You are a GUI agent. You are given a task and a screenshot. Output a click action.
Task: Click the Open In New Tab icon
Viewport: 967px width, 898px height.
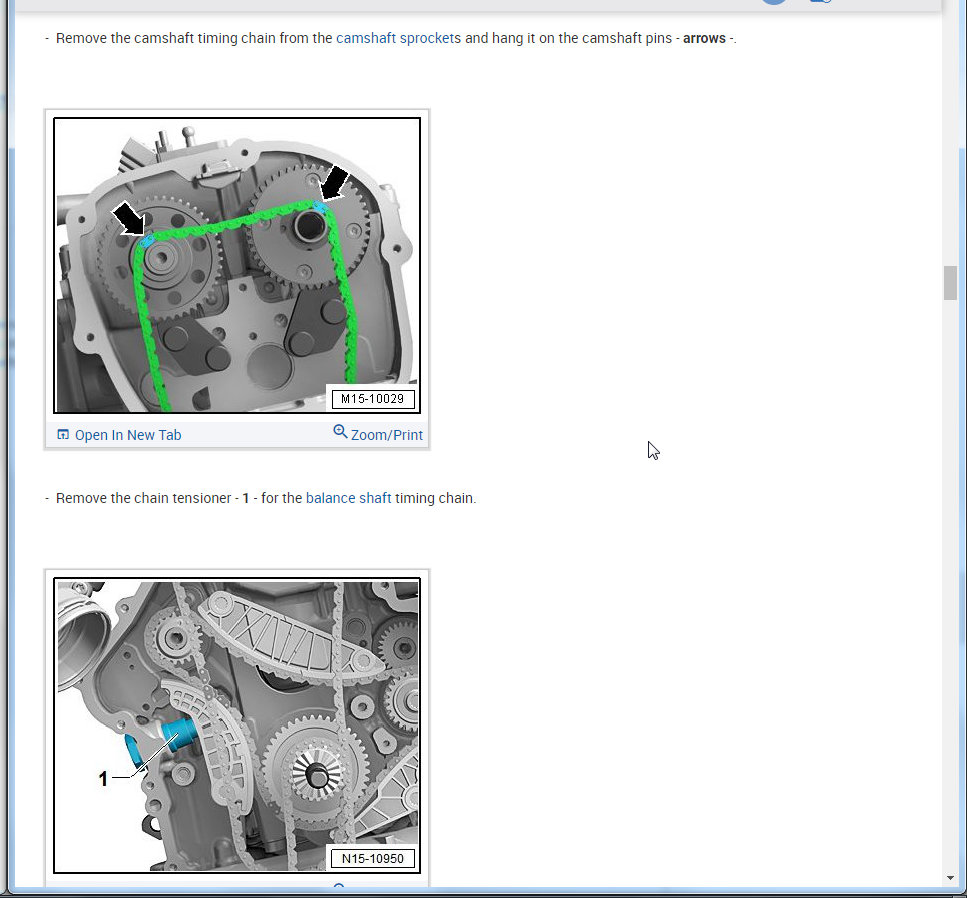tap(63, 435)
